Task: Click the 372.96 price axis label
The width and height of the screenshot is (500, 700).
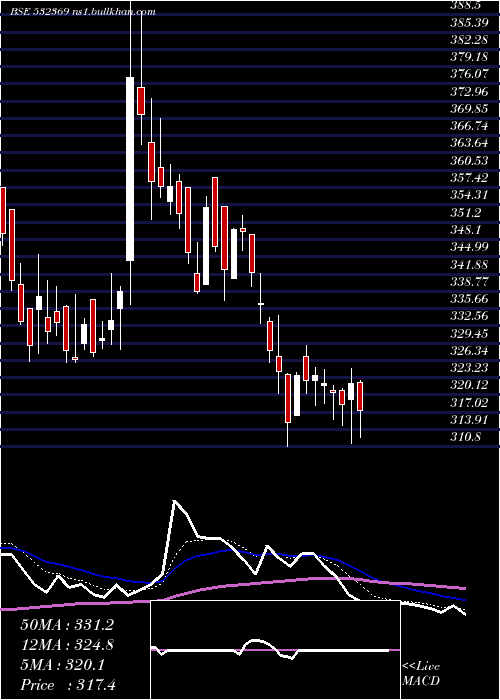Action: tap(470, 91)
